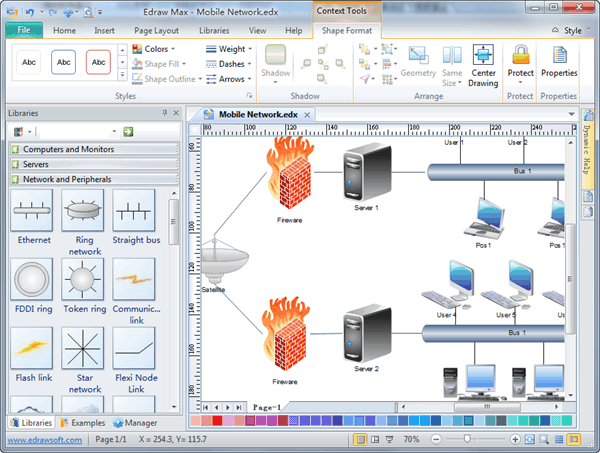Open the Weight dropdown
This screenshot has height=453, width=600.
pyautogui.click(x=229, y=49)
